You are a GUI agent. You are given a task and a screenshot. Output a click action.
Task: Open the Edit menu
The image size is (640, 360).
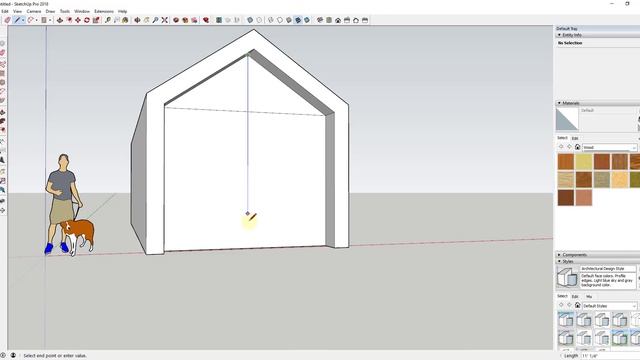pos(5,11)
